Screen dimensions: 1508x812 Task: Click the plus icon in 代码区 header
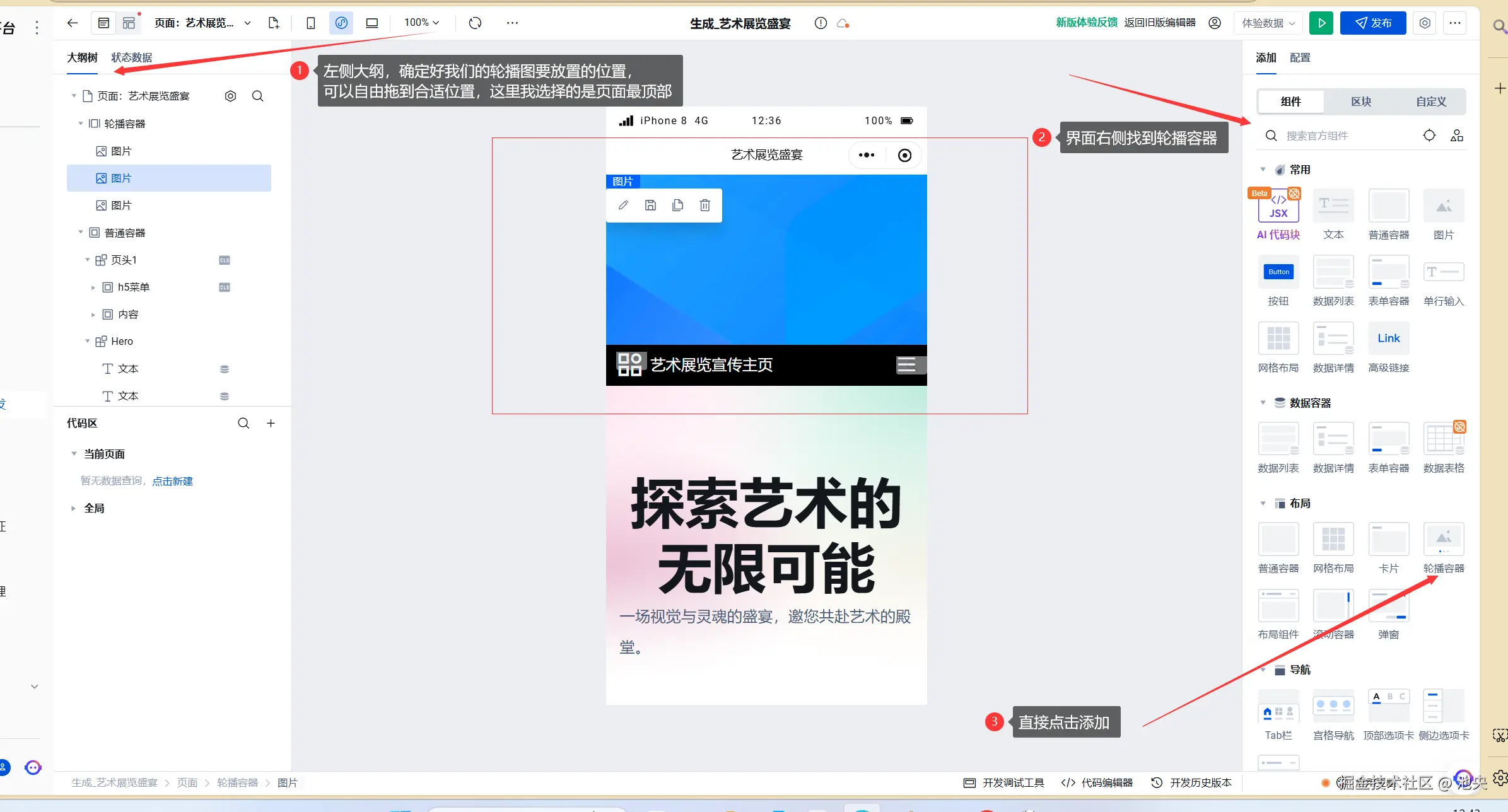coord(271,424)
